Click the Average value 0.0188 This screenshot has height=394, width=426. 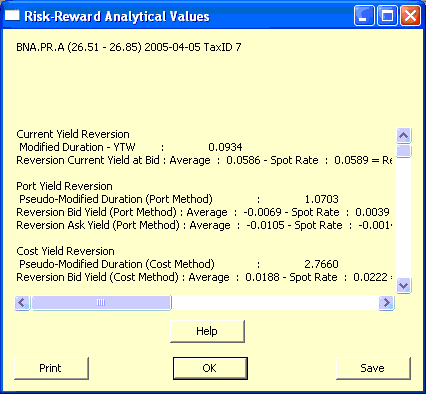pos(262,277)
